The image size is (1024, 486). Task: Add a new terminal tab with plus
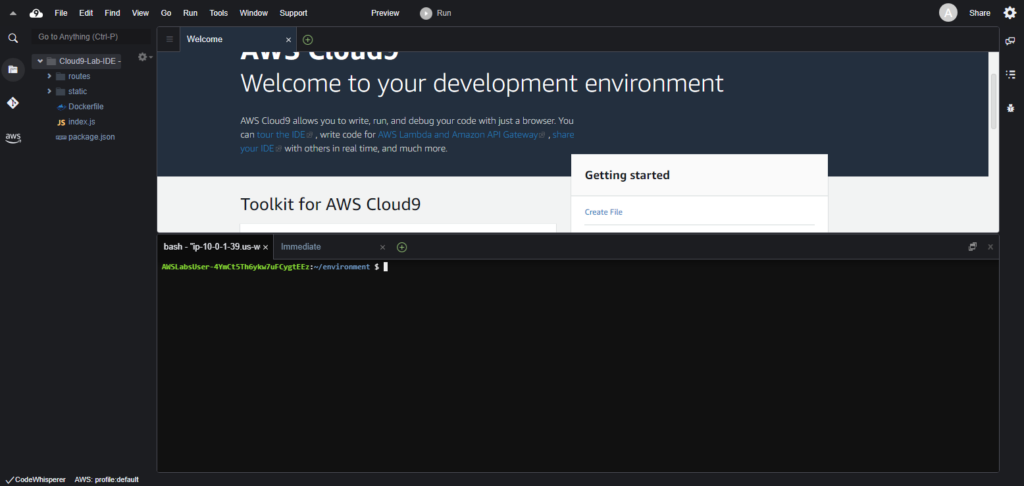[402, 247]
